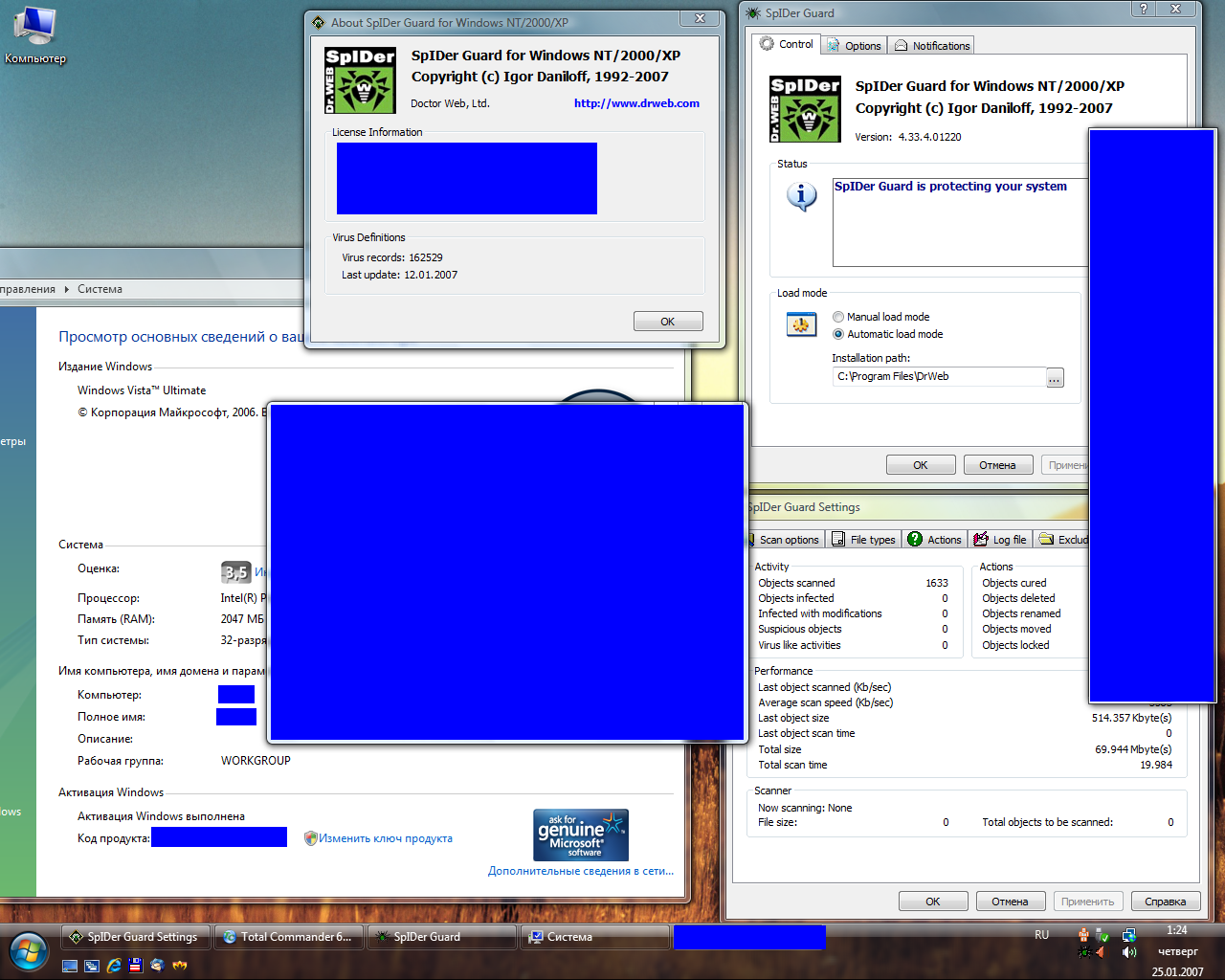Image resolution: width=1225 pixels, height=980 pixels.
Task: Click the Dr.Web logo in SpIDer Guard Control tab
Action: click(805, 109)
